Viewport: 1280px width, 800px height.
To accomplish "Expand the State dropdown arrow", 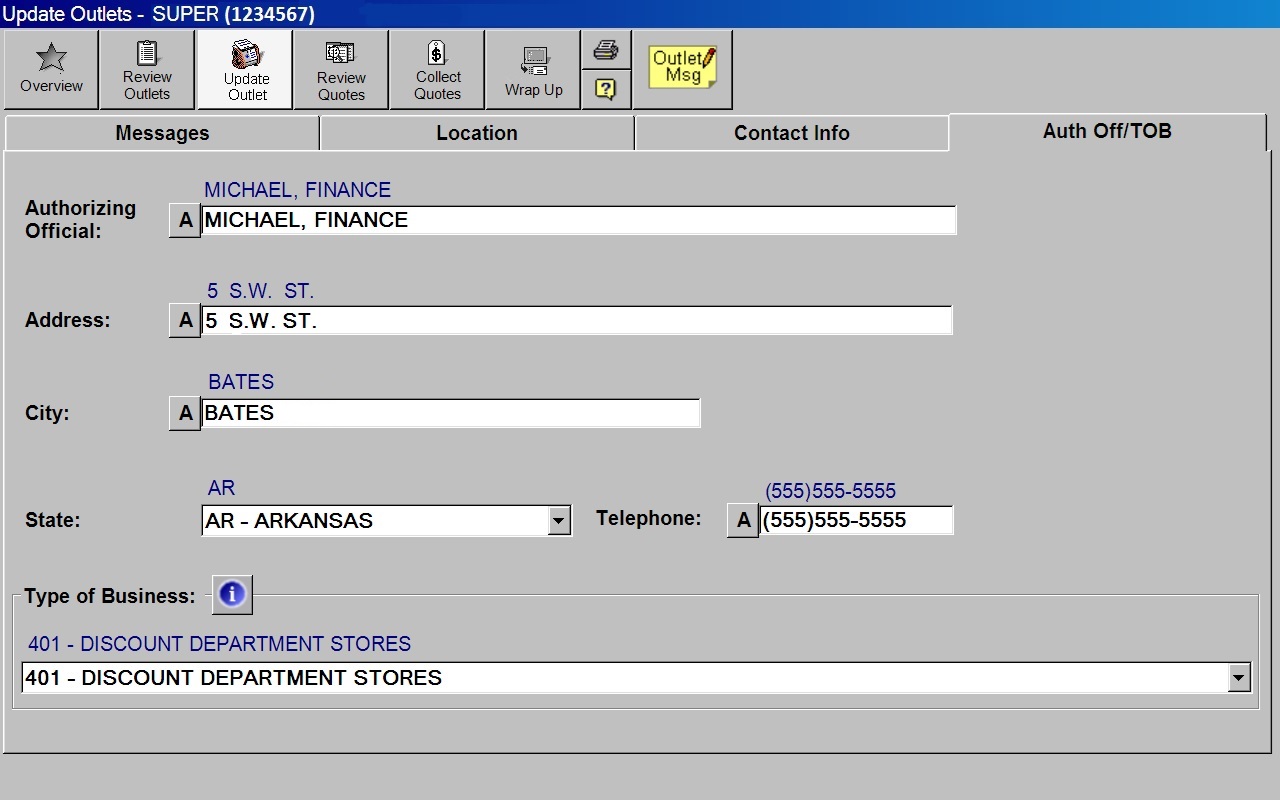I will (x=559, y=521).
